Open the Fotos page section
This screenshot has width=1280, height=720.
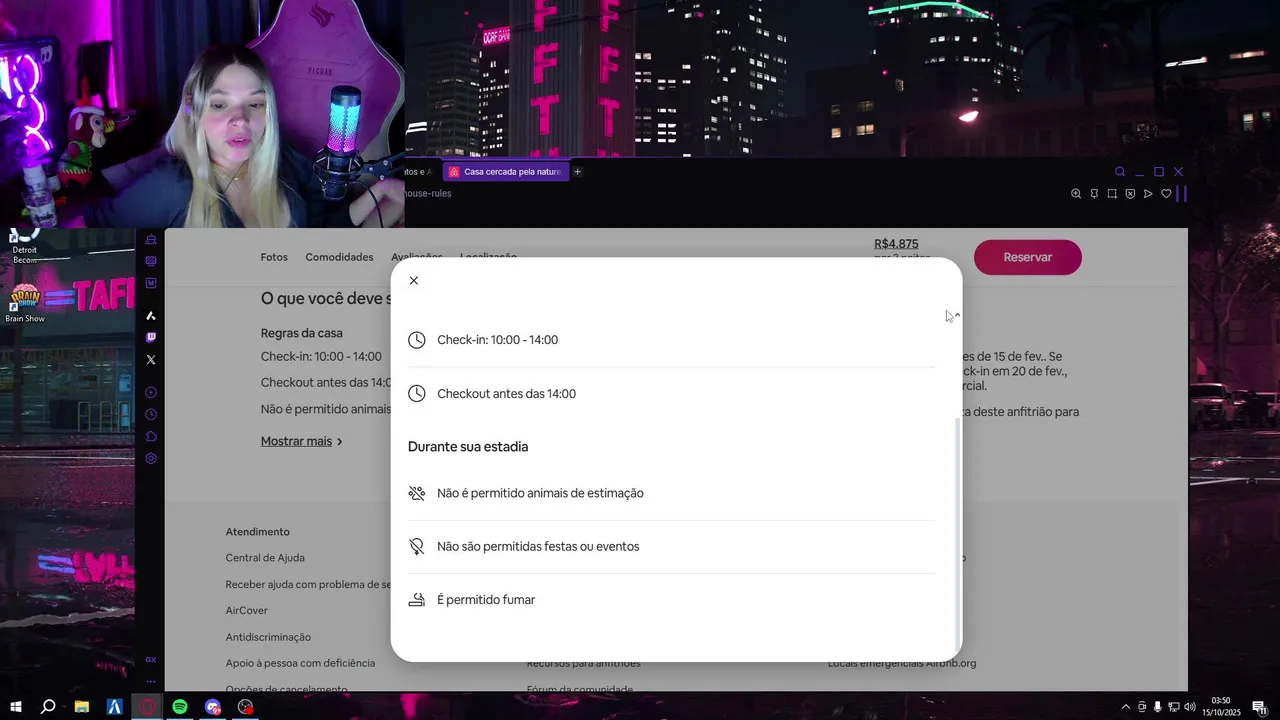point(274,257)
